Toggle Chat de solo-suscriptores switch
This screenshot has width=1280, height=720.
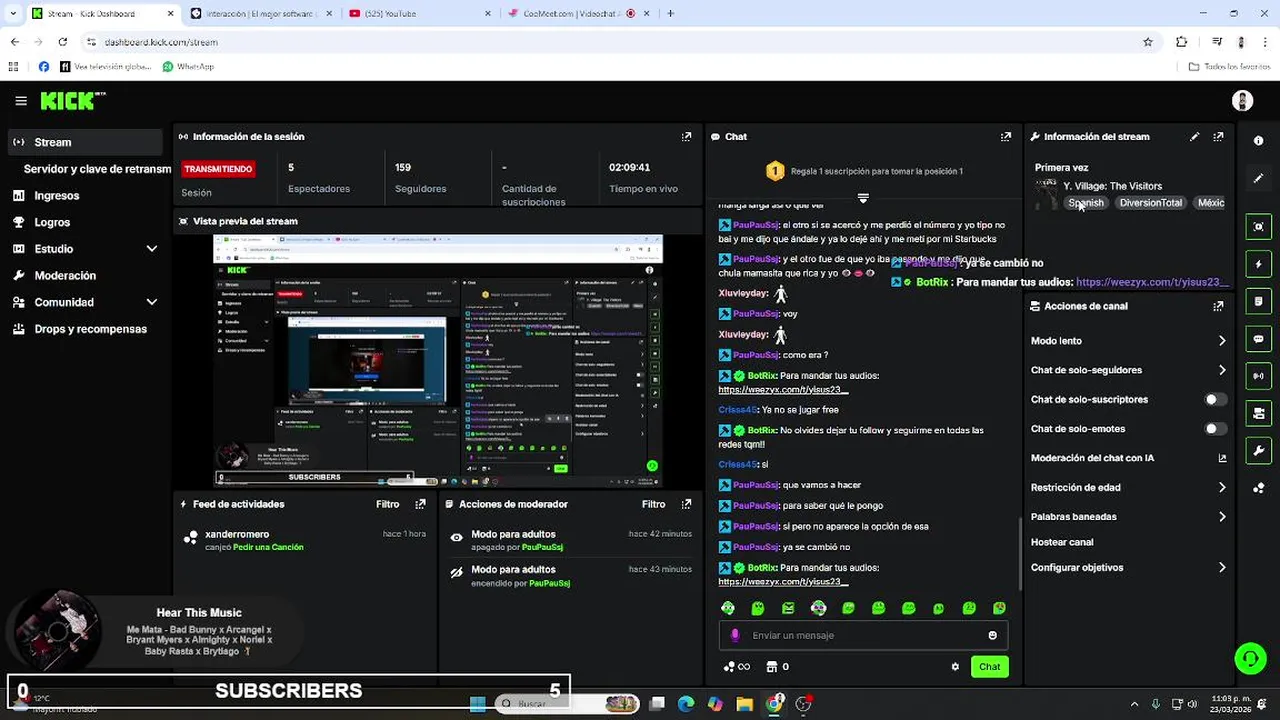click(x=1215, y=399)
